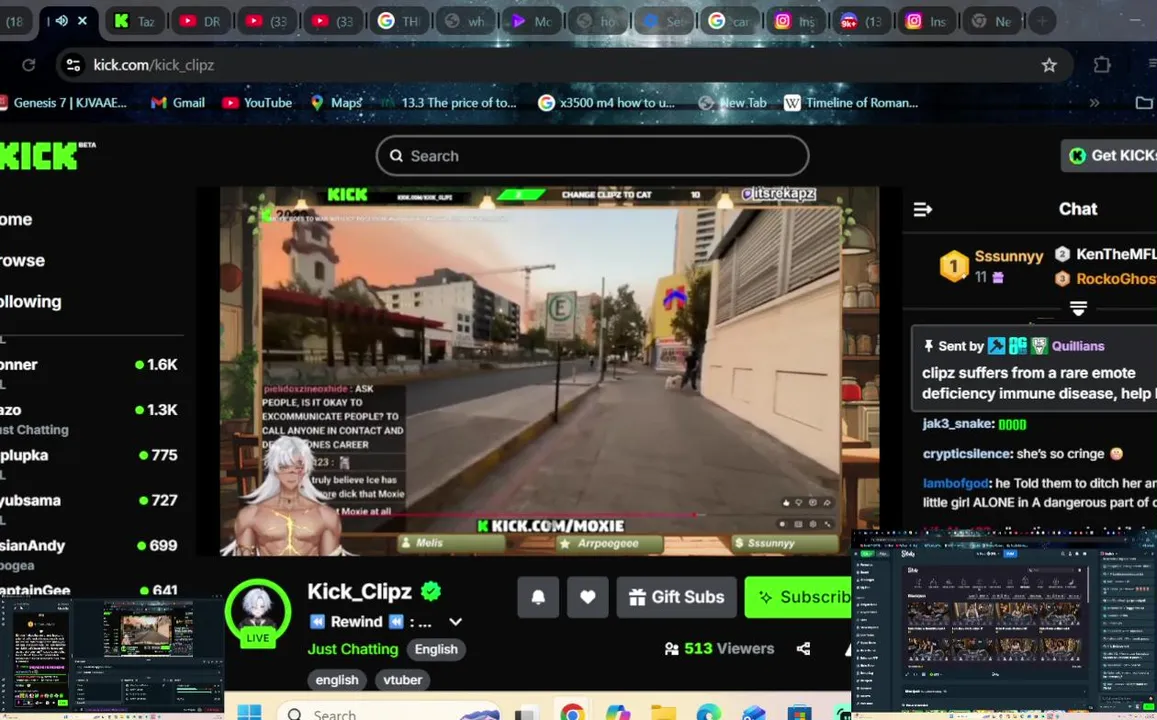Viewport: 1157px width, 720px height.
Task: Click the Gift Subs button
Action: 677,597
